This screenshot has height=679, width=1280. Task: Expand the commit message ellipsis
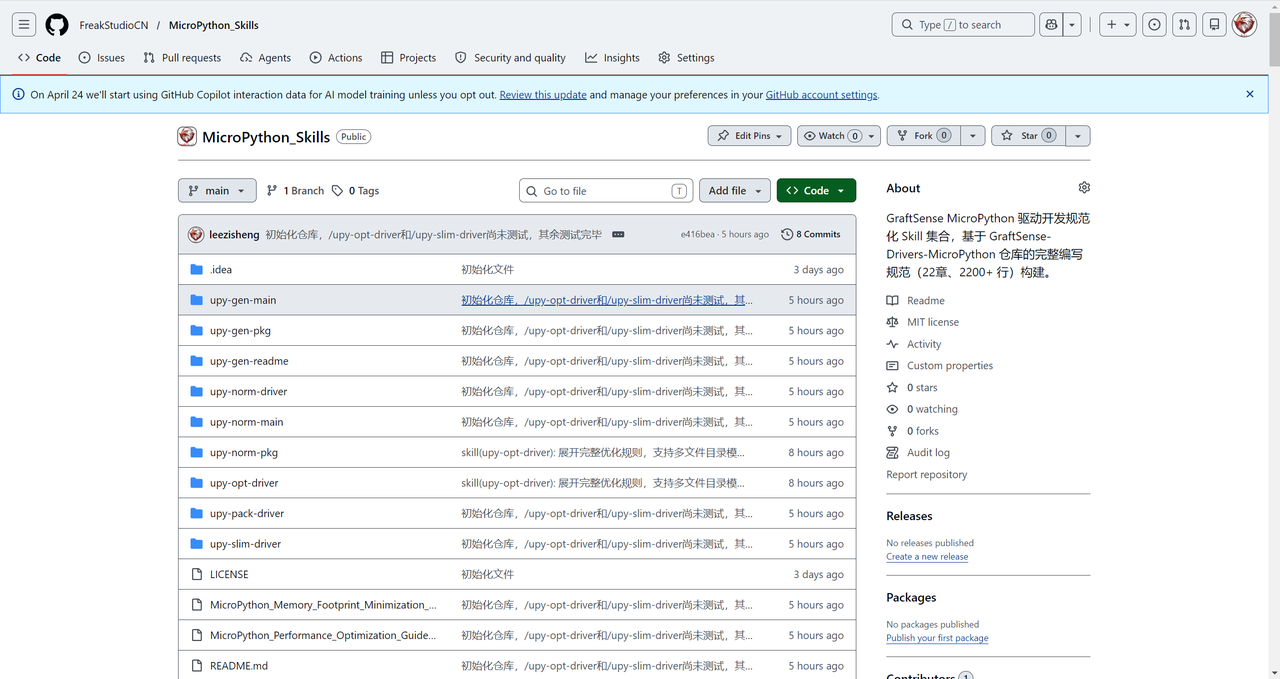tap(618, 235)
